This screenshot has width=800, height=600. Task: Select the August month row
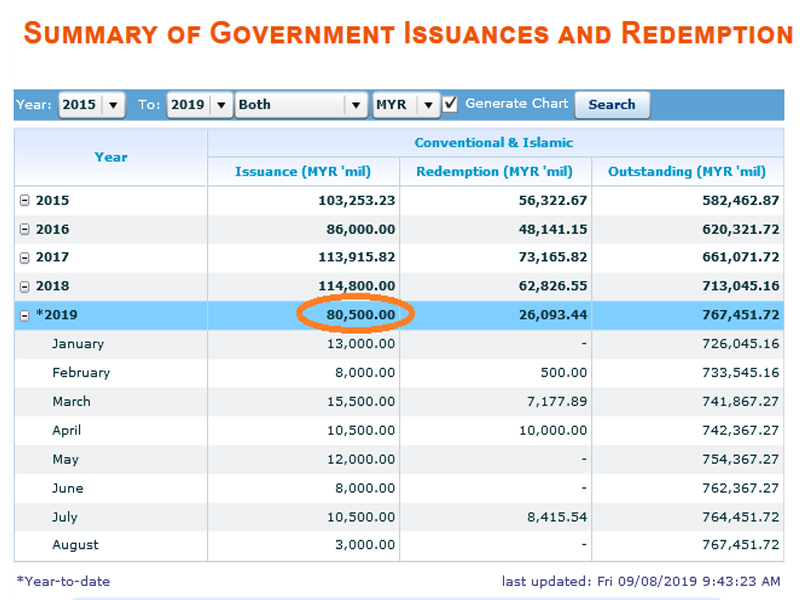[x=75, y=546]
